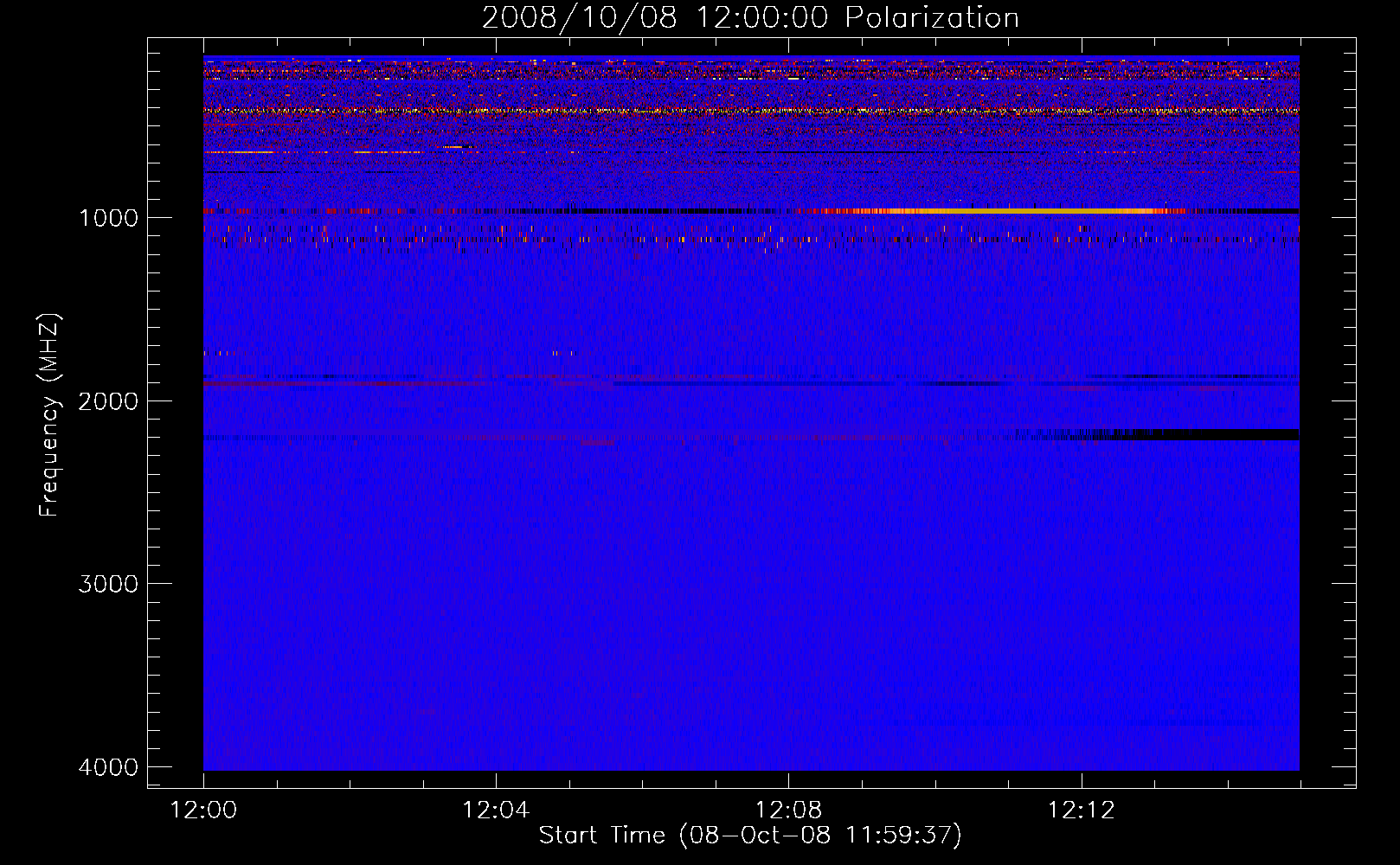Click the 12:08 time tick label
The height and width of the screenshot is (865, 1400).
[x=788, y=811]
